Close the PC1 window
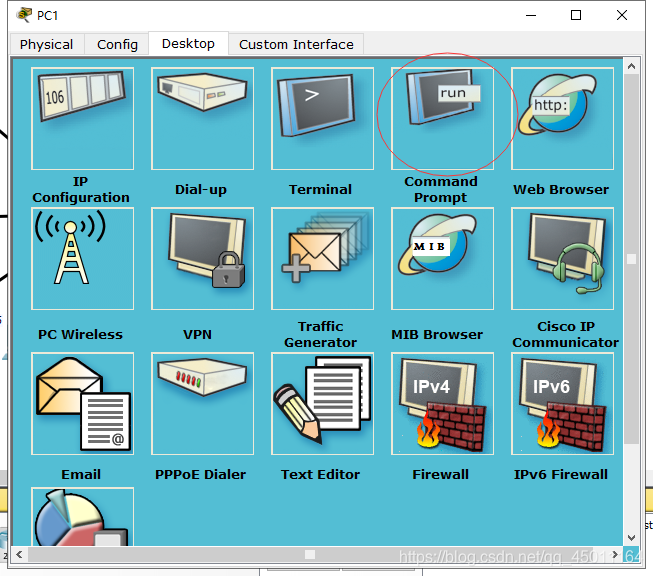 622,15
